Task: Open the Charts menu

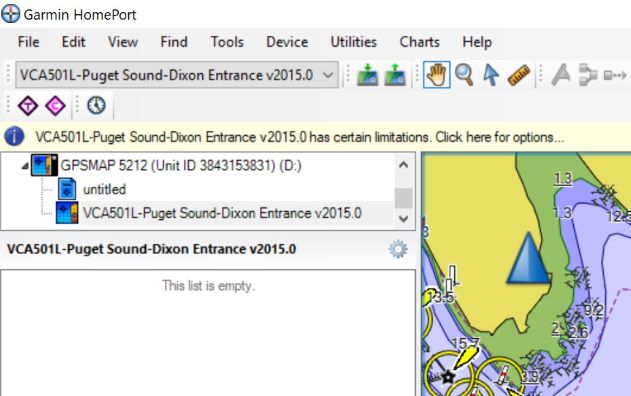Action: coord(419,42)
